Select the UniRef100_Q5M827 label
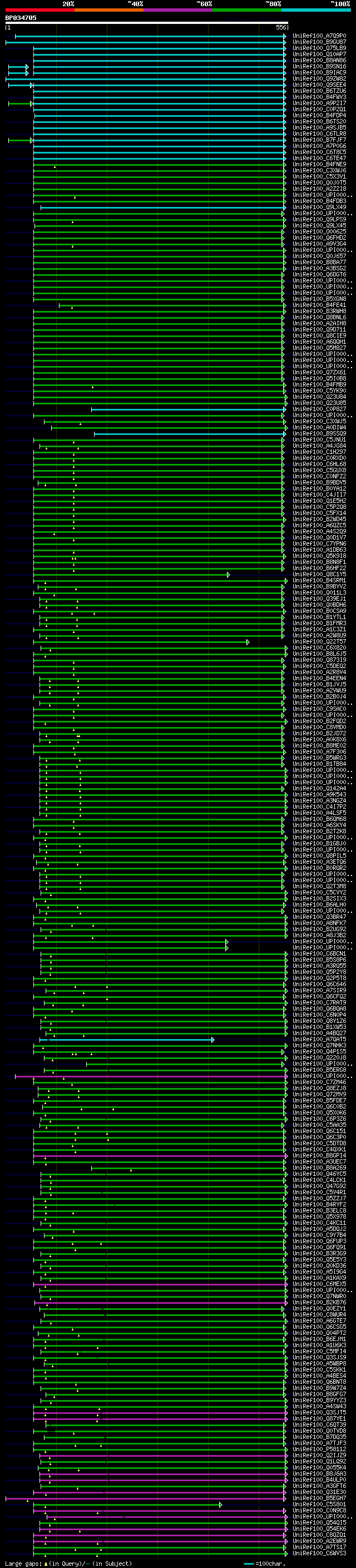The width and height of the screenshot is (356, 1568). [319, 348]
